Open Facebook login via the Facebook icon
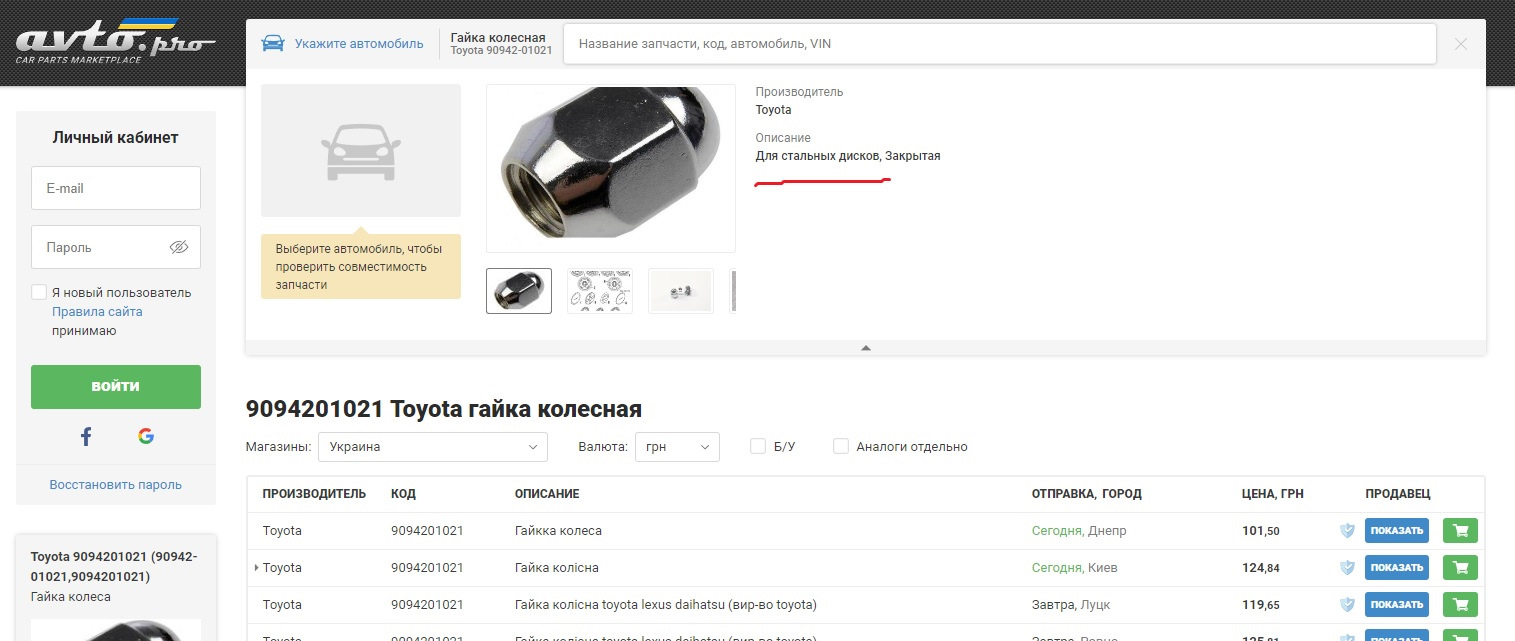1515x641 pixels. pyautogui.click(x=85, y=436)
